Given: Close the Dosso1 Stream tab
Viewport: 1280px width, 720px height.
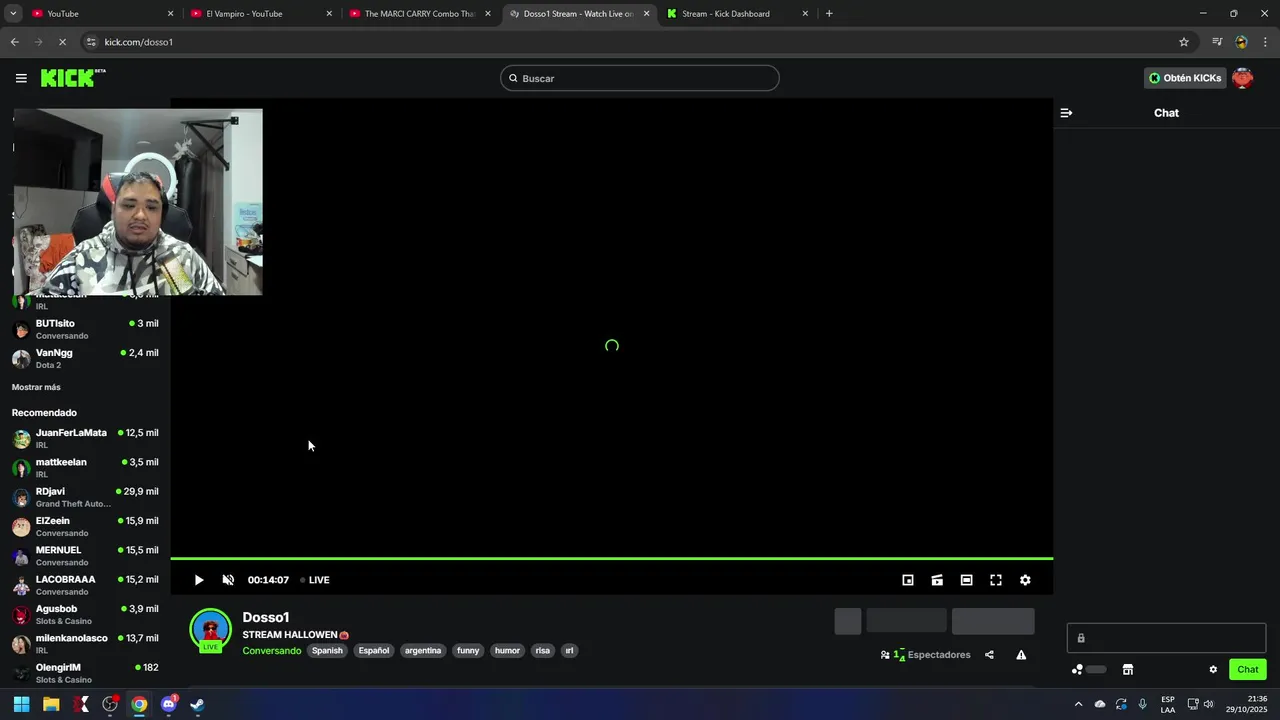Looking at the screenshot, I should [x=647, y=14].
